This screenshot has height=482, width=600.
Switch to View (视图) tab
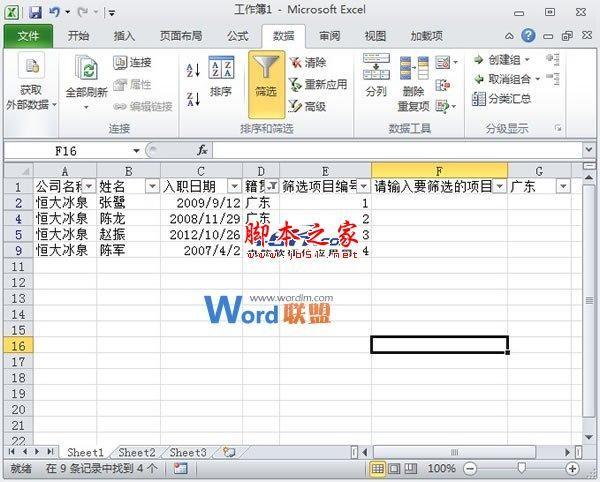pos(375,36)
